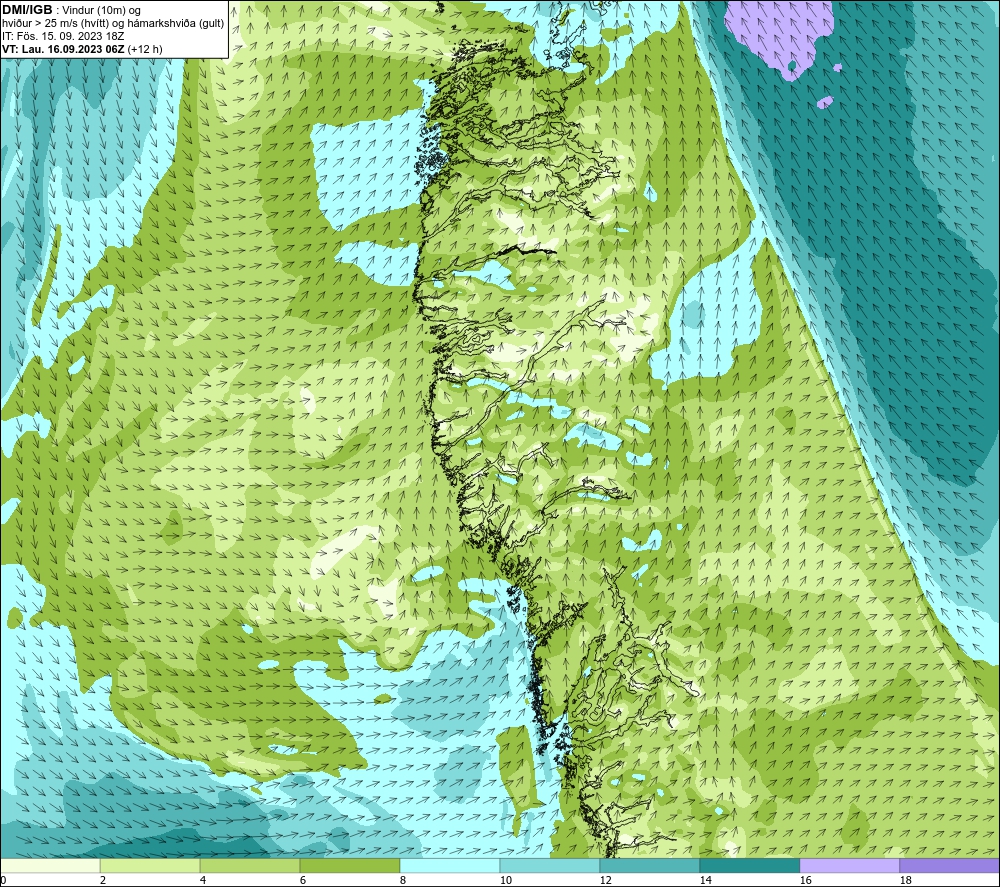Click the scale label '18'
This screenshot has height=887, width=1000.
coord(905,881)
